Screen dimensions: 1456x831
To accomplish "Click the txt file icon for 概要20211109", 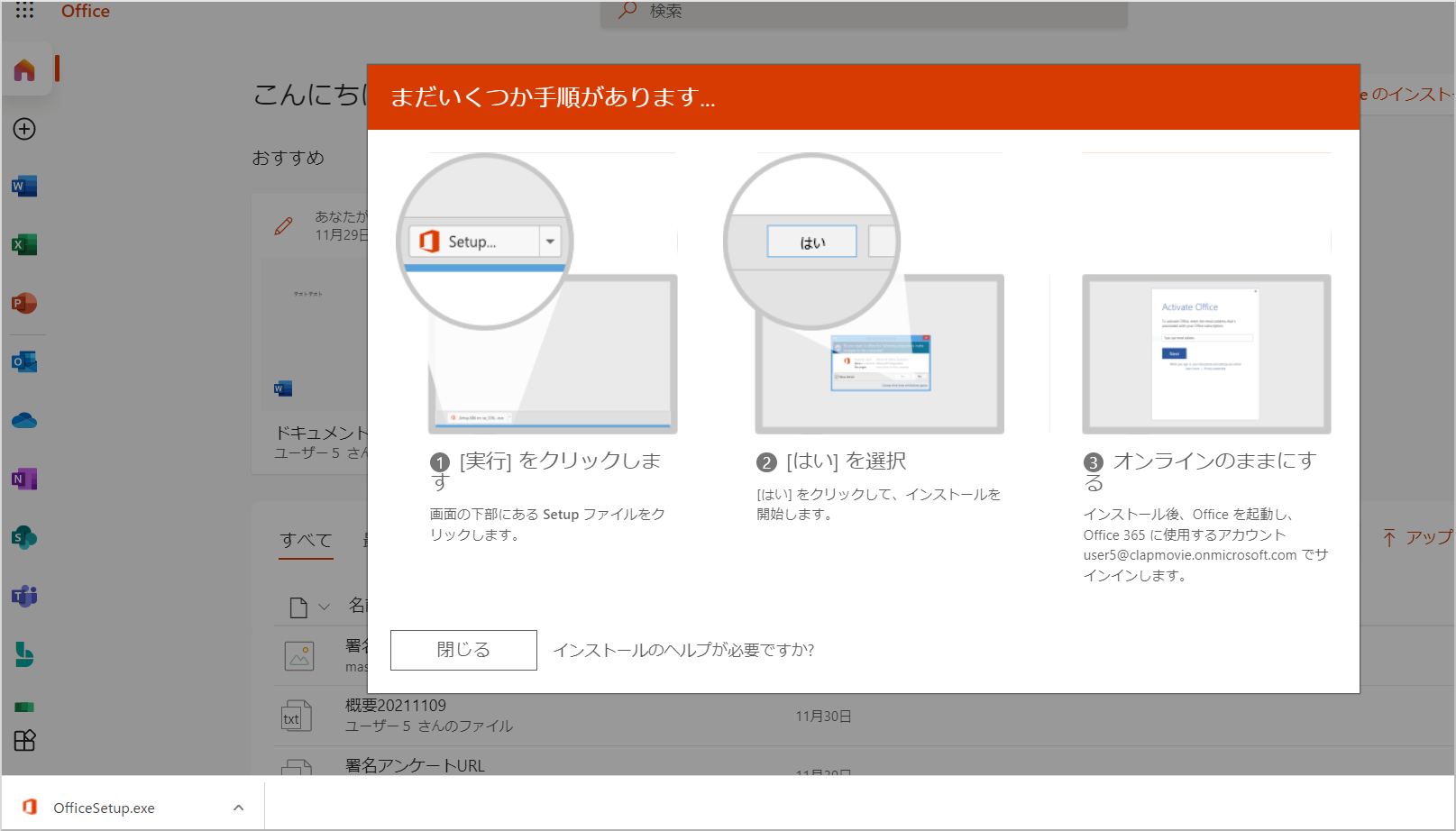I will point(297,716).
